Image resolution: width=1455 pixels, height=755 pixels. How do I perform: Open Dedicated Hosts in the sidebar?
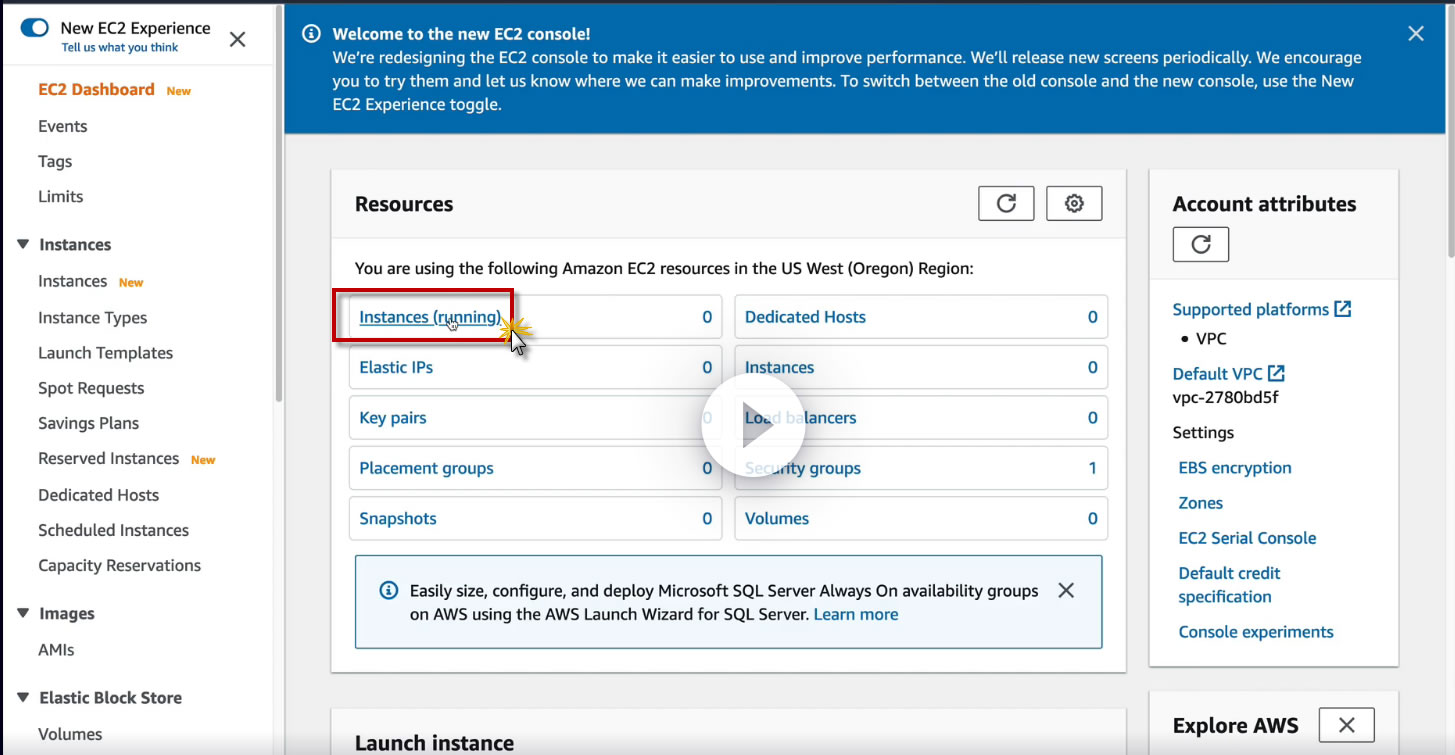99,495
